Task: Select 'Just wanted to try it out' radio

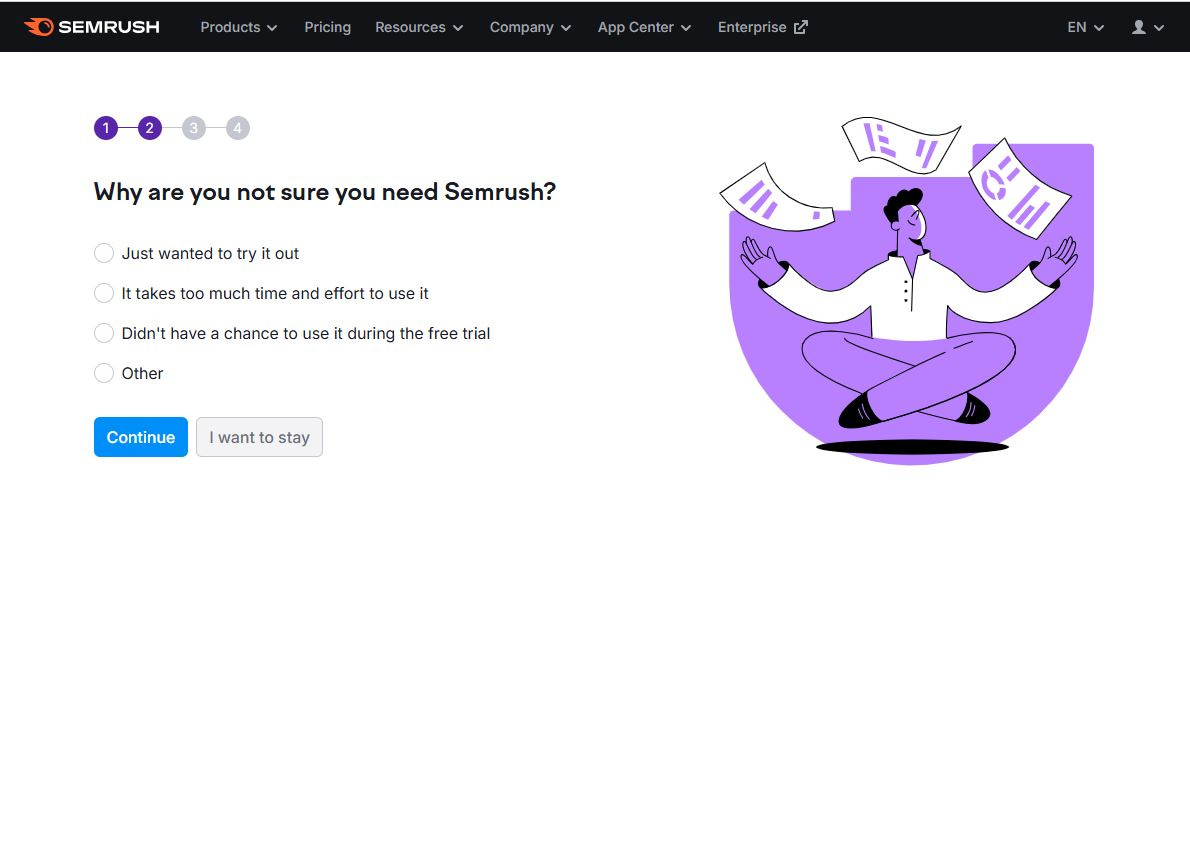Action: [x=104, y=253]
